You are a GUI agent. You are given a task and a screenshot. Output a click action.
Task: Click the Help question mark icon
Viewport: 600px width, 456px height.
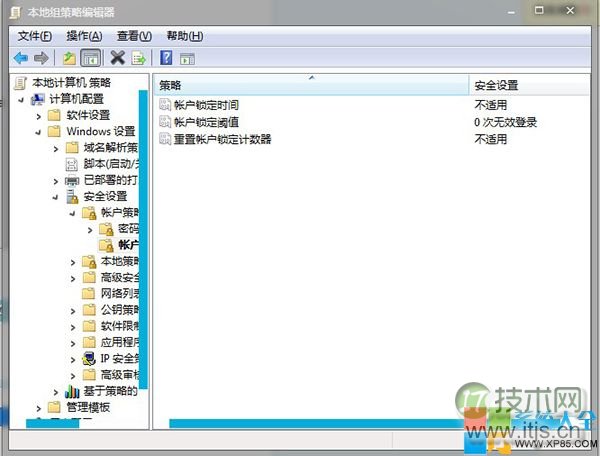click(x=166, y=58)
